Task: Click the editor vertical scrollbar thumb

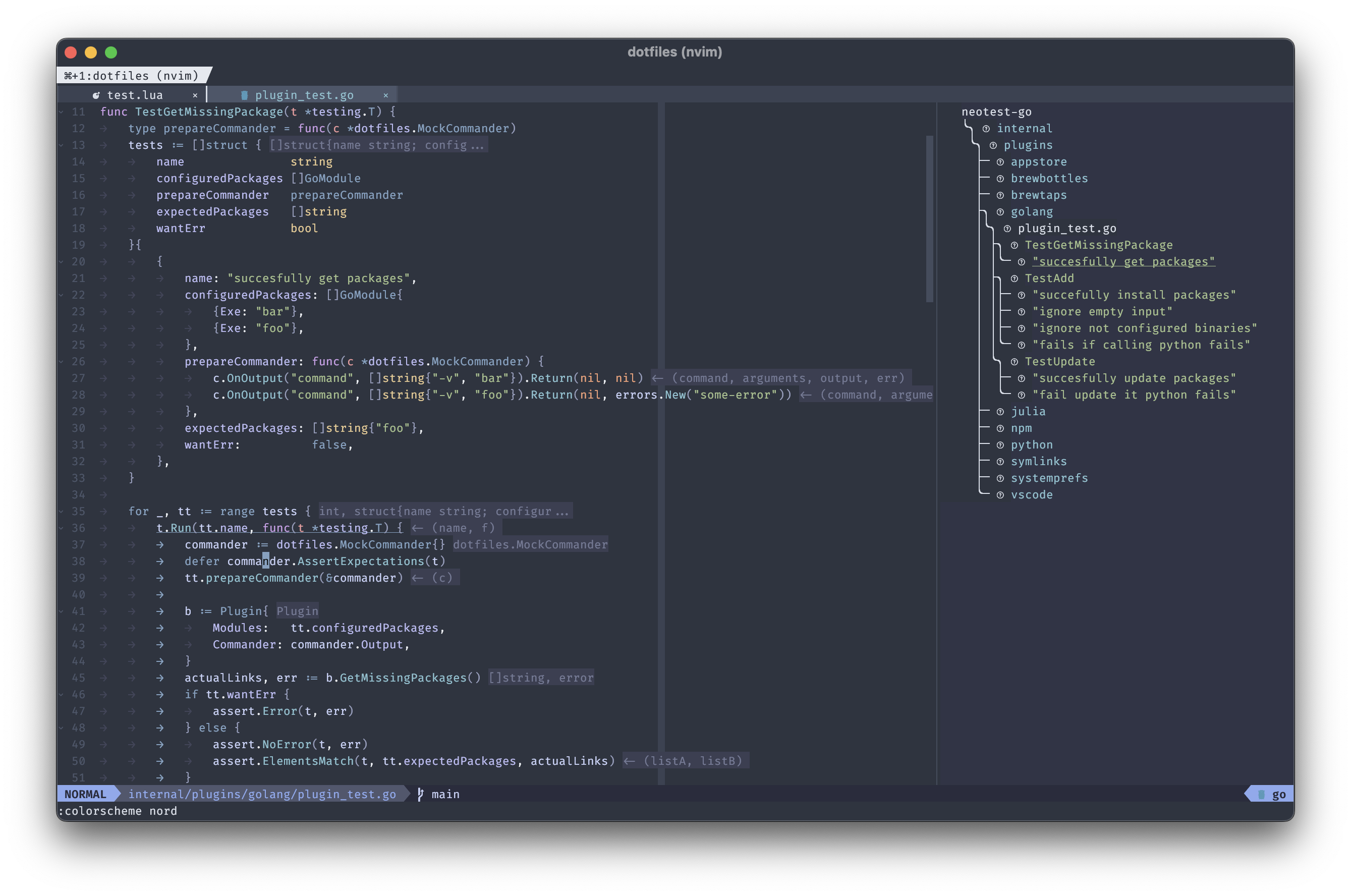Action: pos(929,219)
